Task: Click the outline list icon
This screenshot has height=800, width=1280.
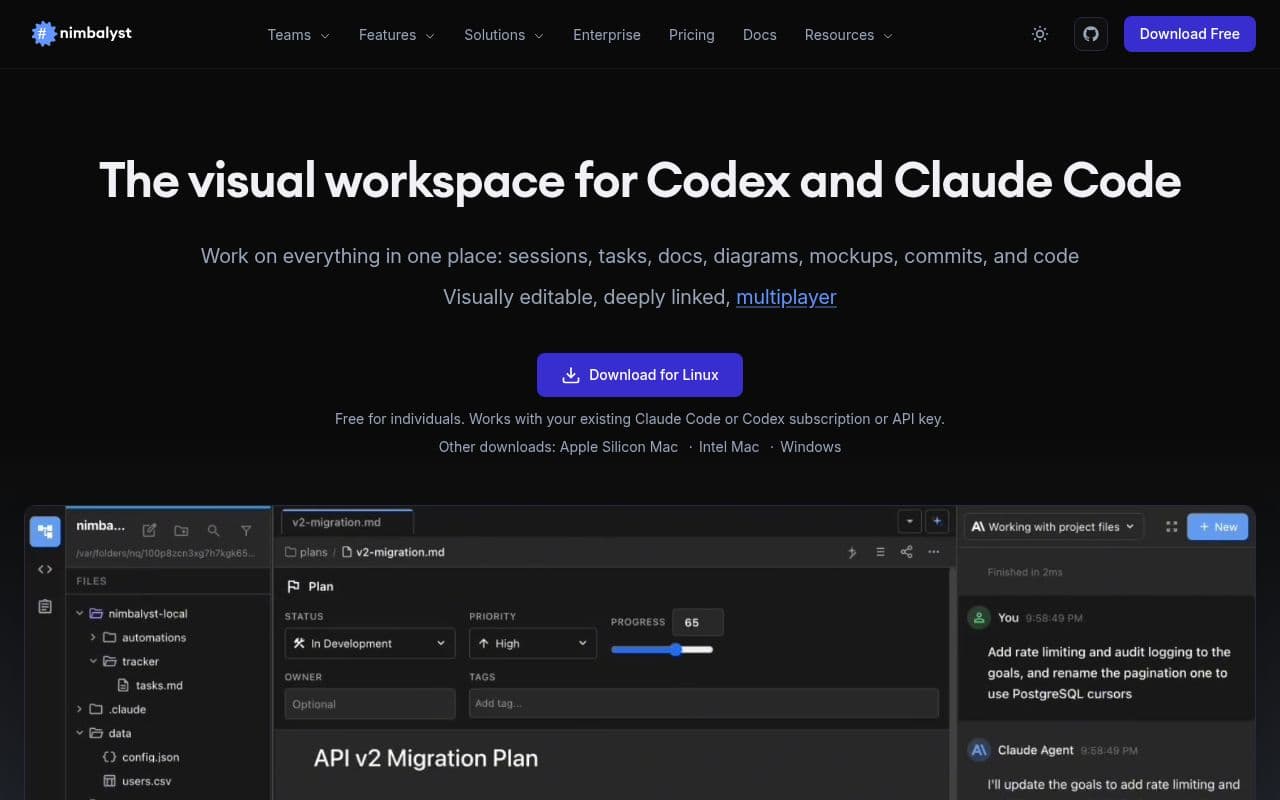Action: [x=880, y=552]
